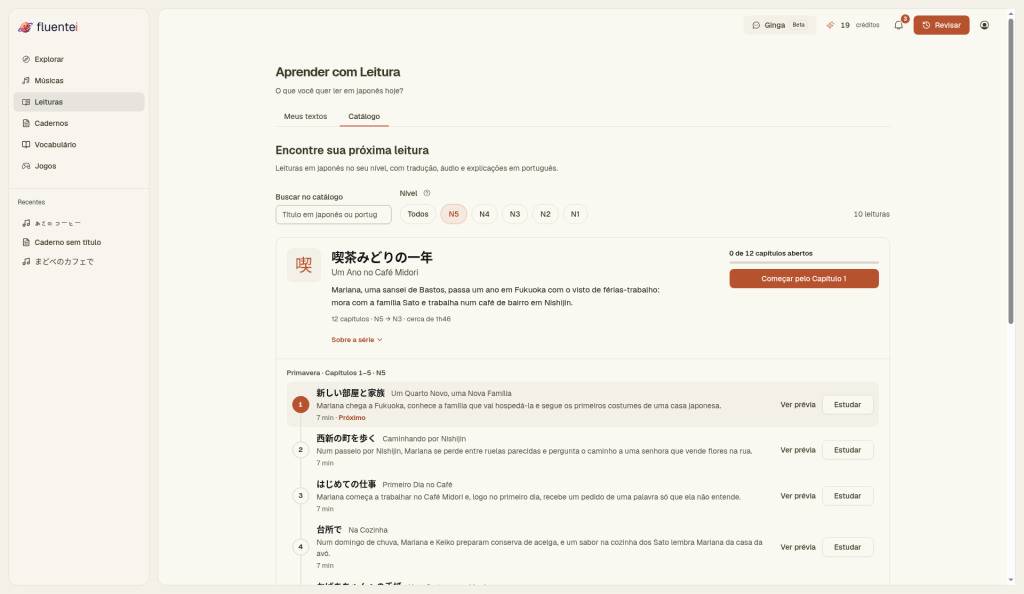
Task: Click the "Um Ano no Café Midori" subtitle
Action: 375,273
